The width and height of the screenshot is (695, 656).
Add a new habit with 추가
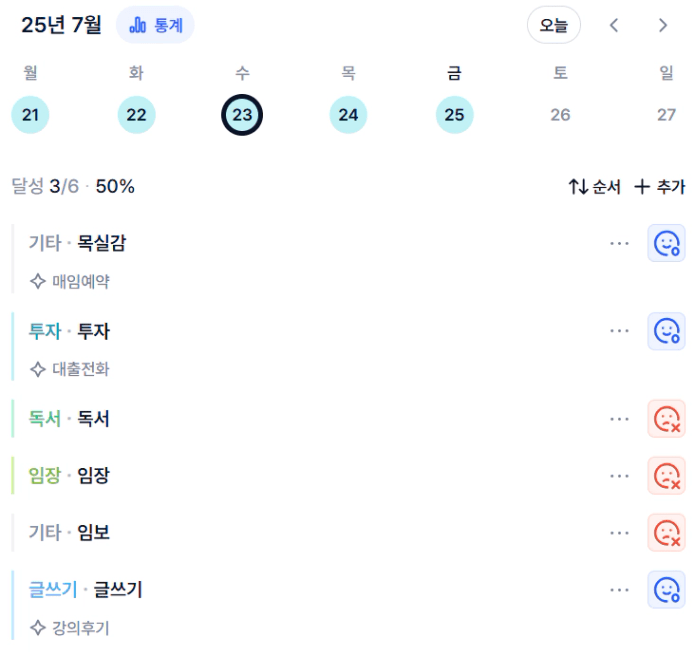tap(660, 187)
